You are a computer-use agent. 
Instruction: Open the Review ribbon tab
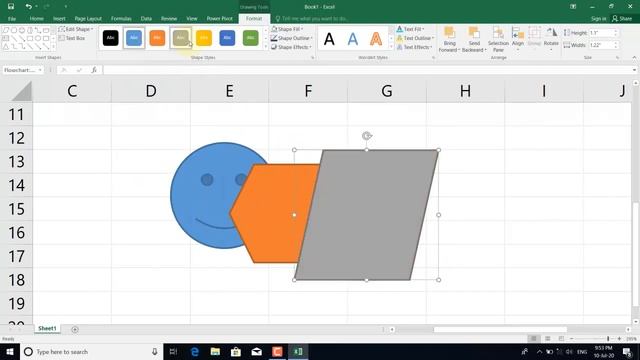169,18
